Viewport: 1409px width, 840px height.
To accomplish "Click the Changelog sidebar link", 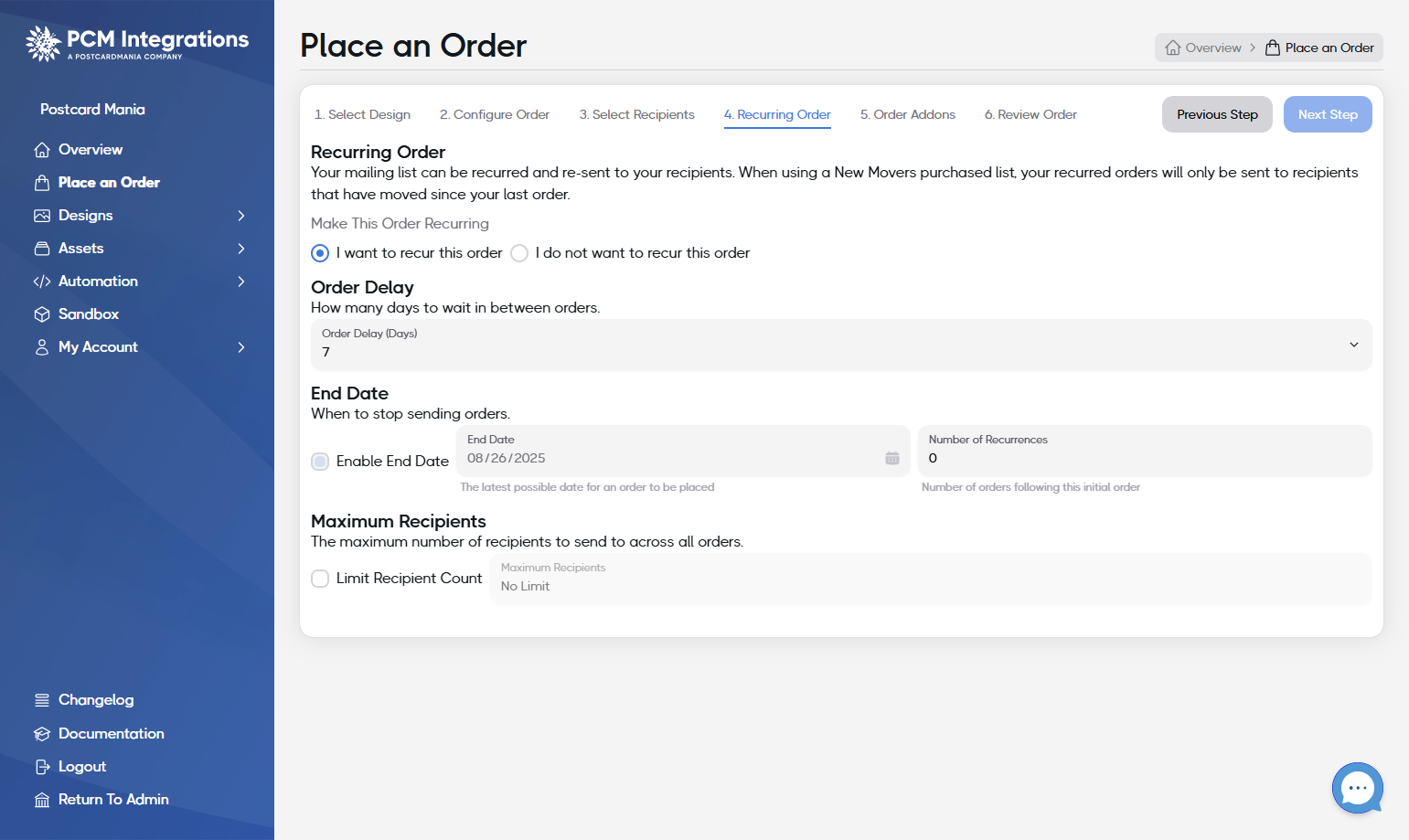I will pyautogui.click(x=96, y=700).
